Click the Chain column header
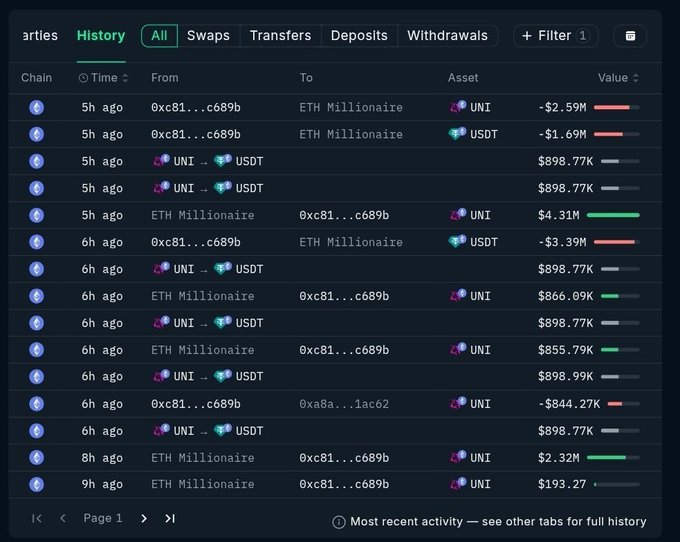The height and width of the screenshot is (542, 680). tap(36, 78)
